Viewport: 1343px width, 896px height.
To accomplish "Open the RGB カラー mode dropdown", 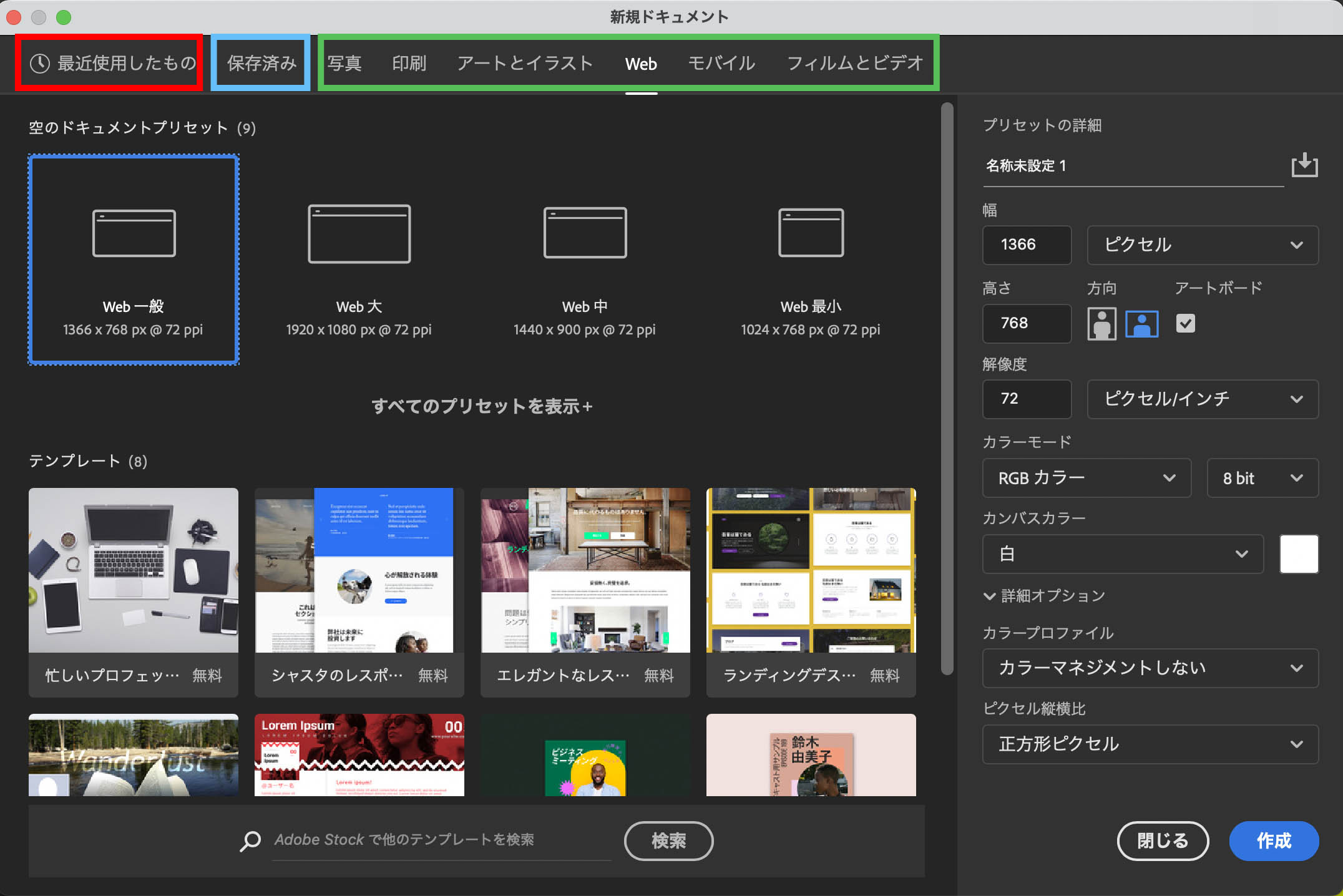I will tap(1086, 478).
